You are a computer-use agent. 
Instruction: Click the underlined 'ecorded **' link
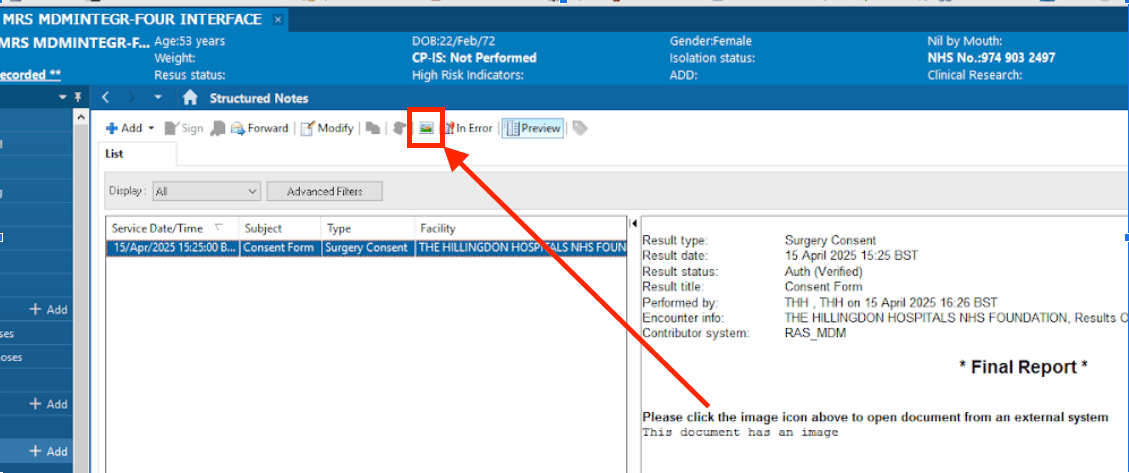tap(30, 74)
